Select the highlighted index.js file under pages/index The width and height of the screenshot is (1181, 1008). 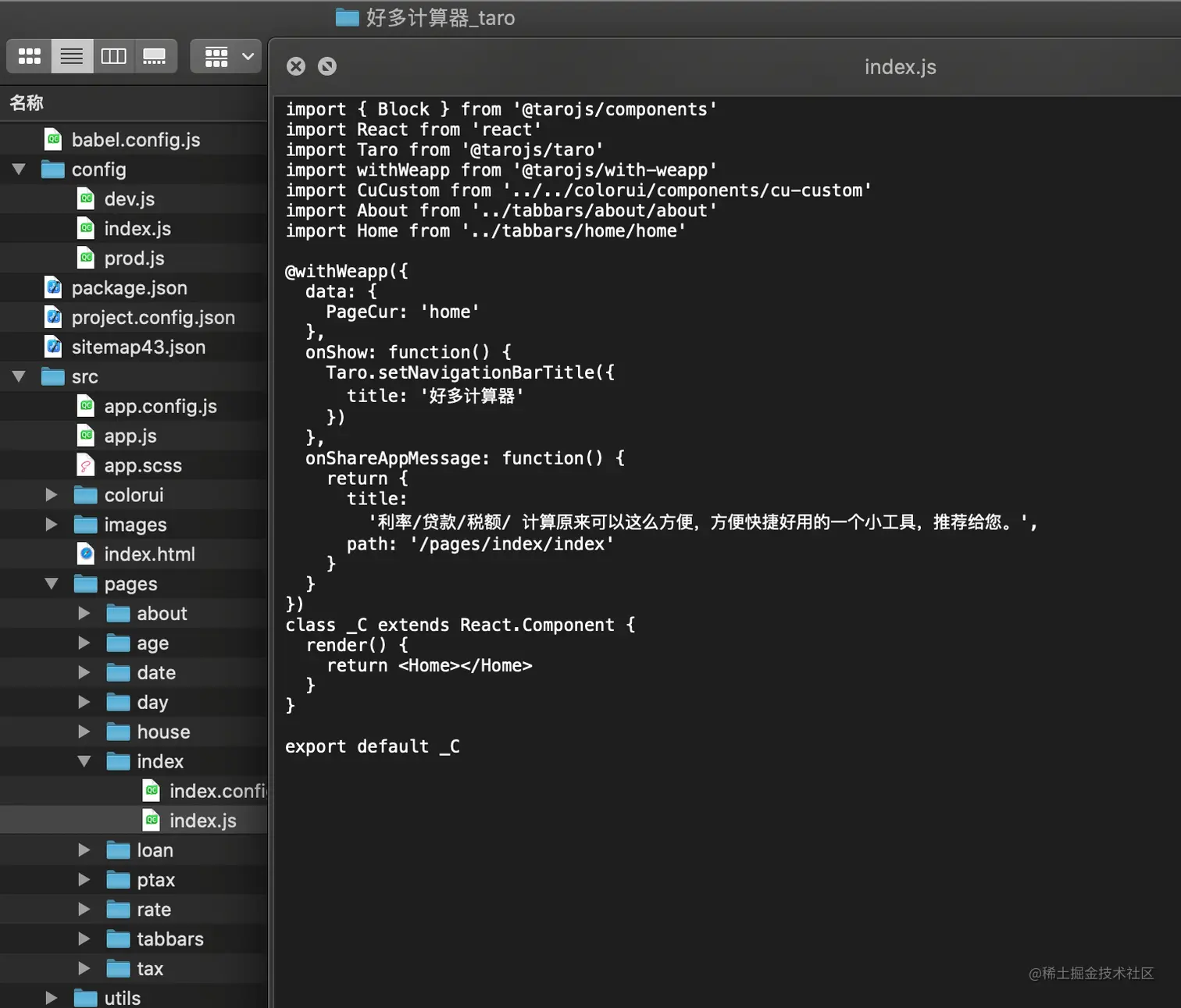click(x=134, y=821)
